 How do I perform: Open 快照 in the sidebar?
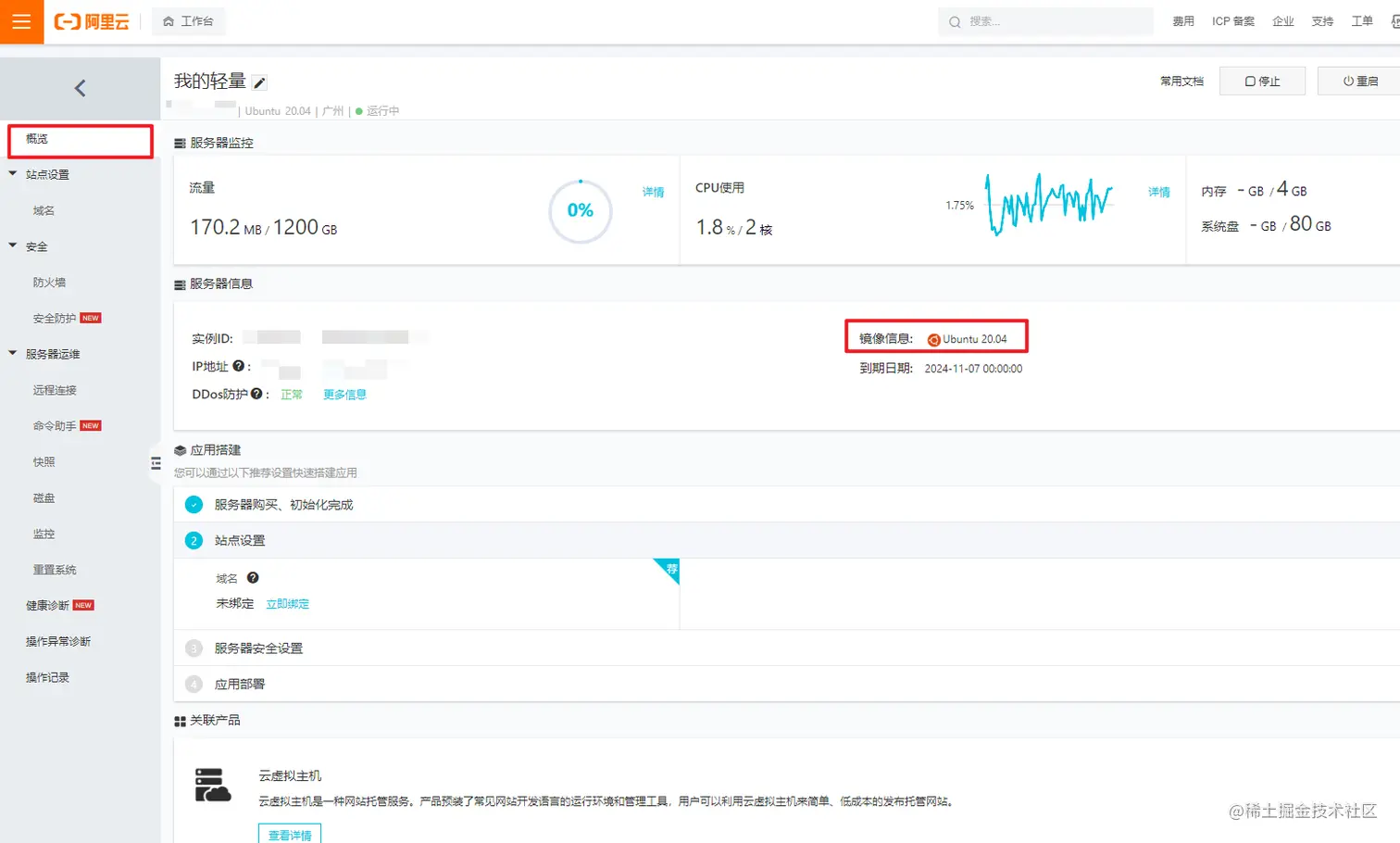pos(44,461)
